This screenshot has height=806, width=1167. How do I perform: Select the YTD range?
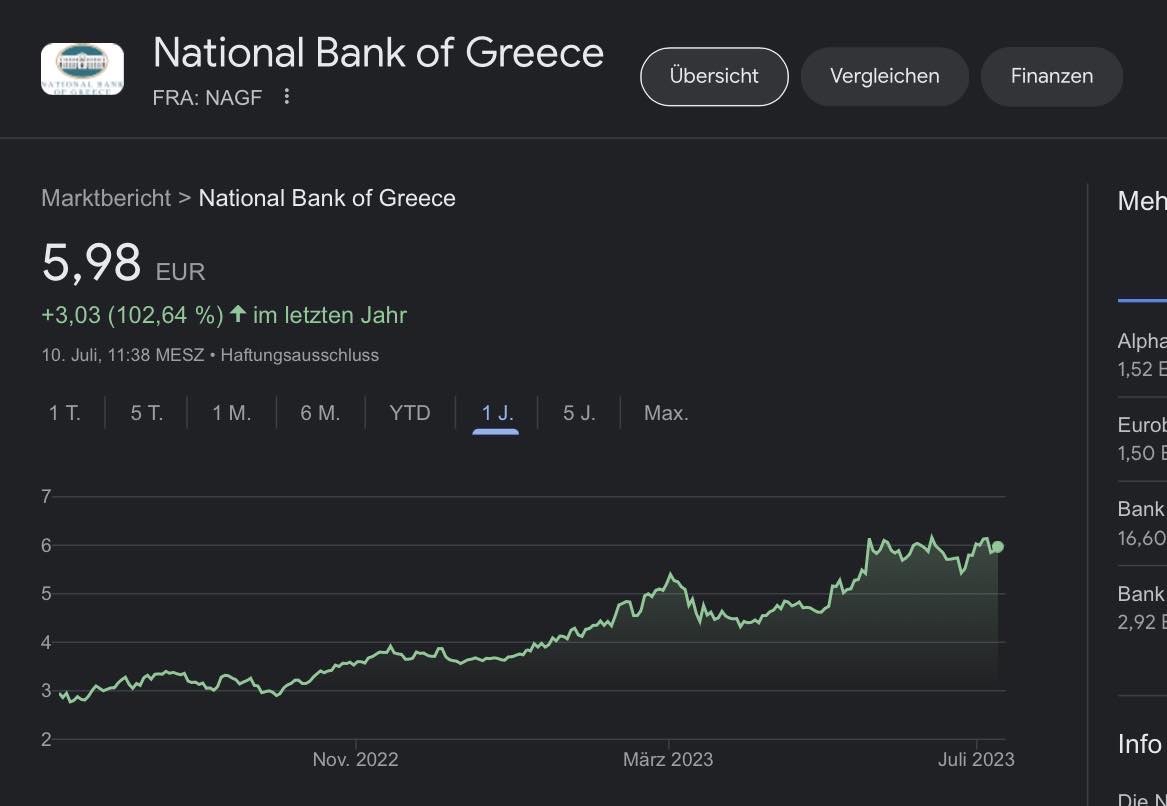click(409, 413)
